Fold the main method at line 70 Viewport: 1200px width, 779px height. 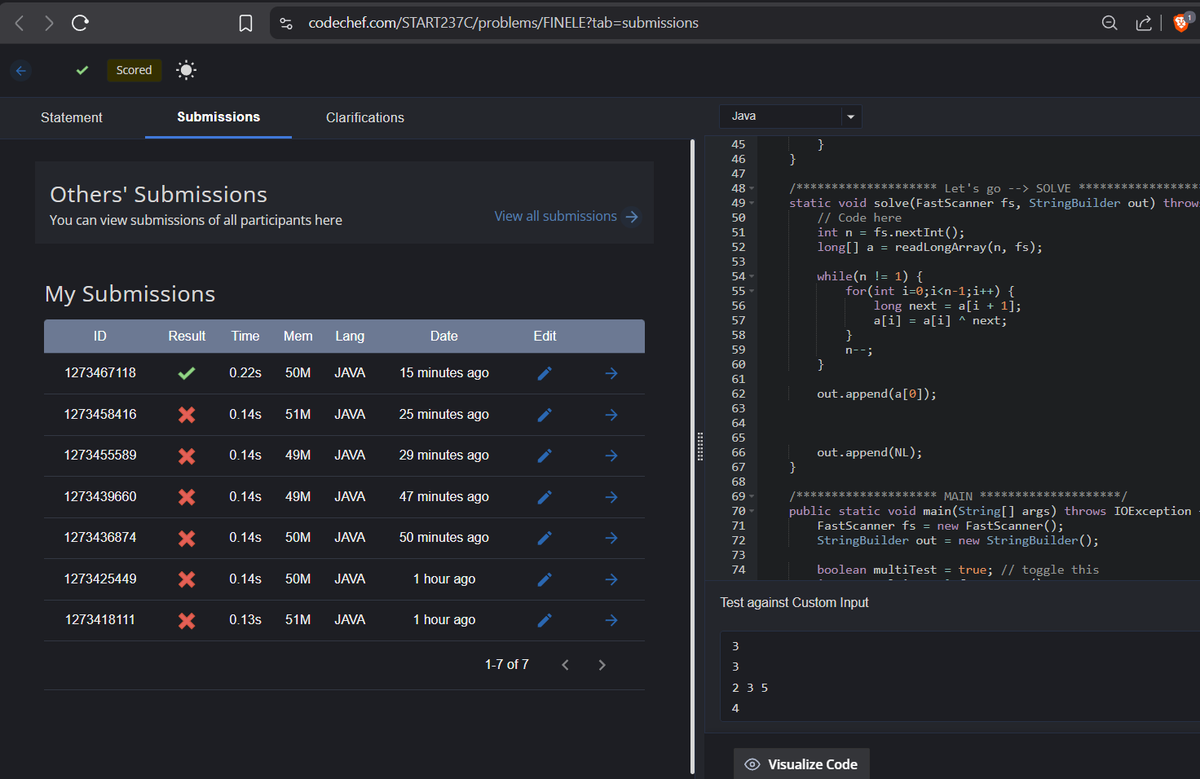click(751, 511)
